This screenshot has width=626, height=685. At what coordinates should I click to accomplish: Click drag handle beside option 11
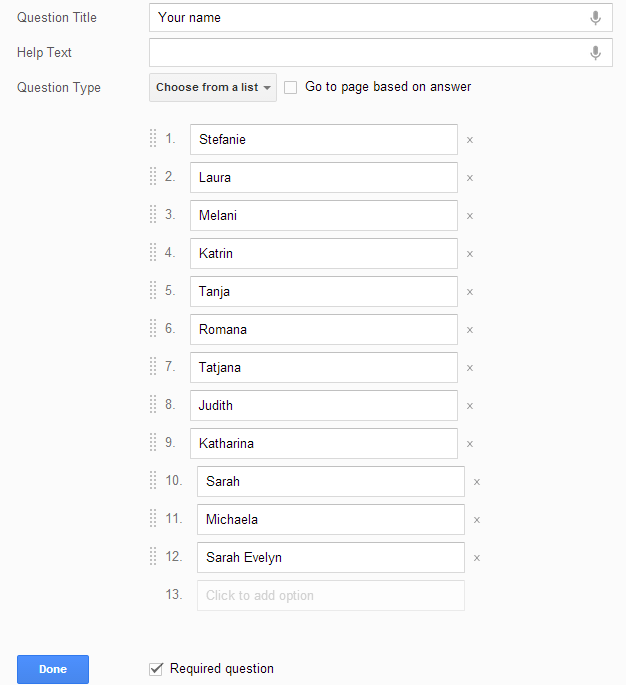click(153, 518)
